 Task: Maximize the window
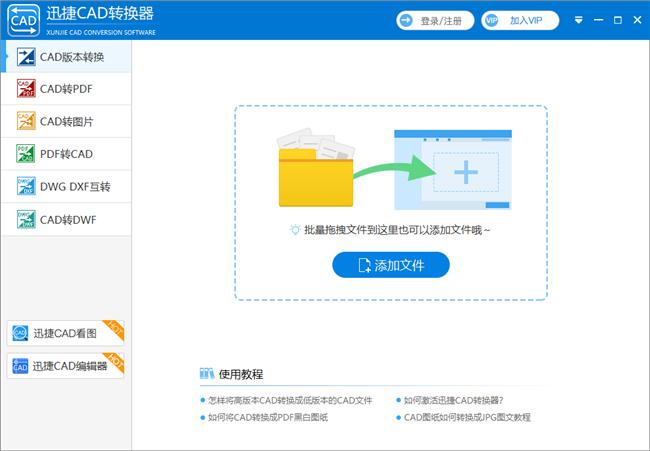click(618, 20)
